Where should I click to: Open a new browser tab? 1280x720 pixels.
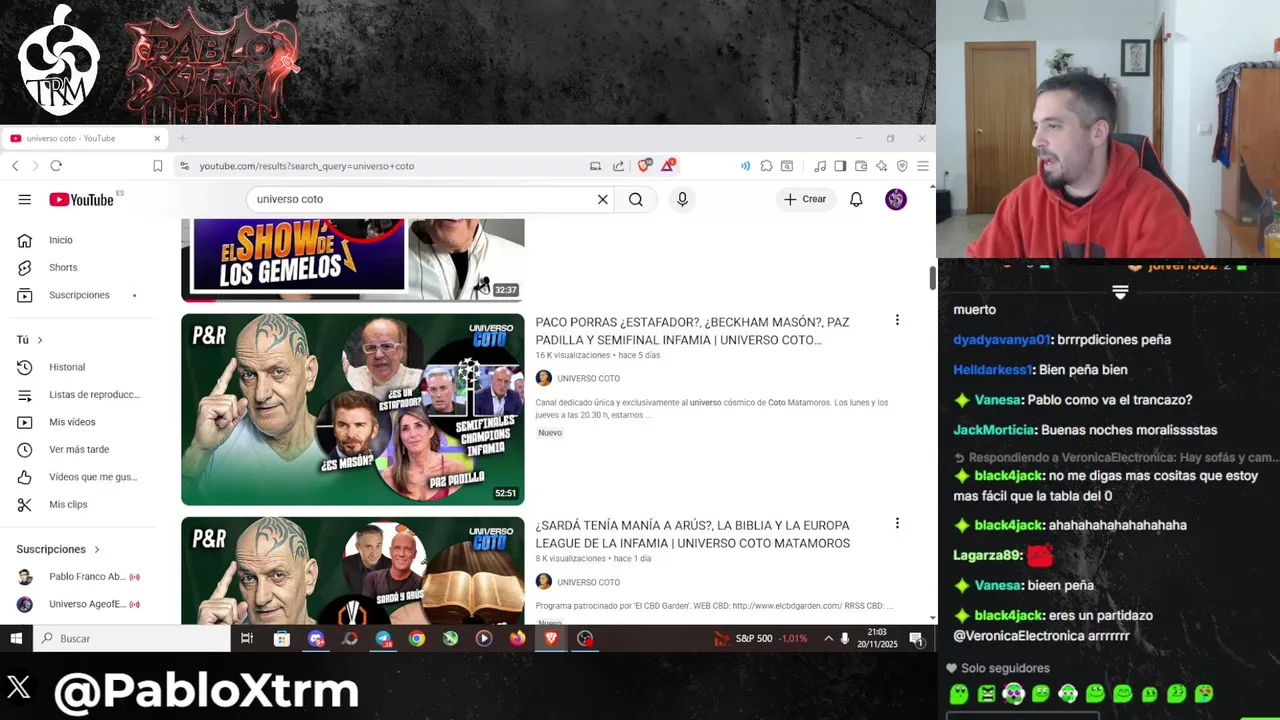[182, 138]
